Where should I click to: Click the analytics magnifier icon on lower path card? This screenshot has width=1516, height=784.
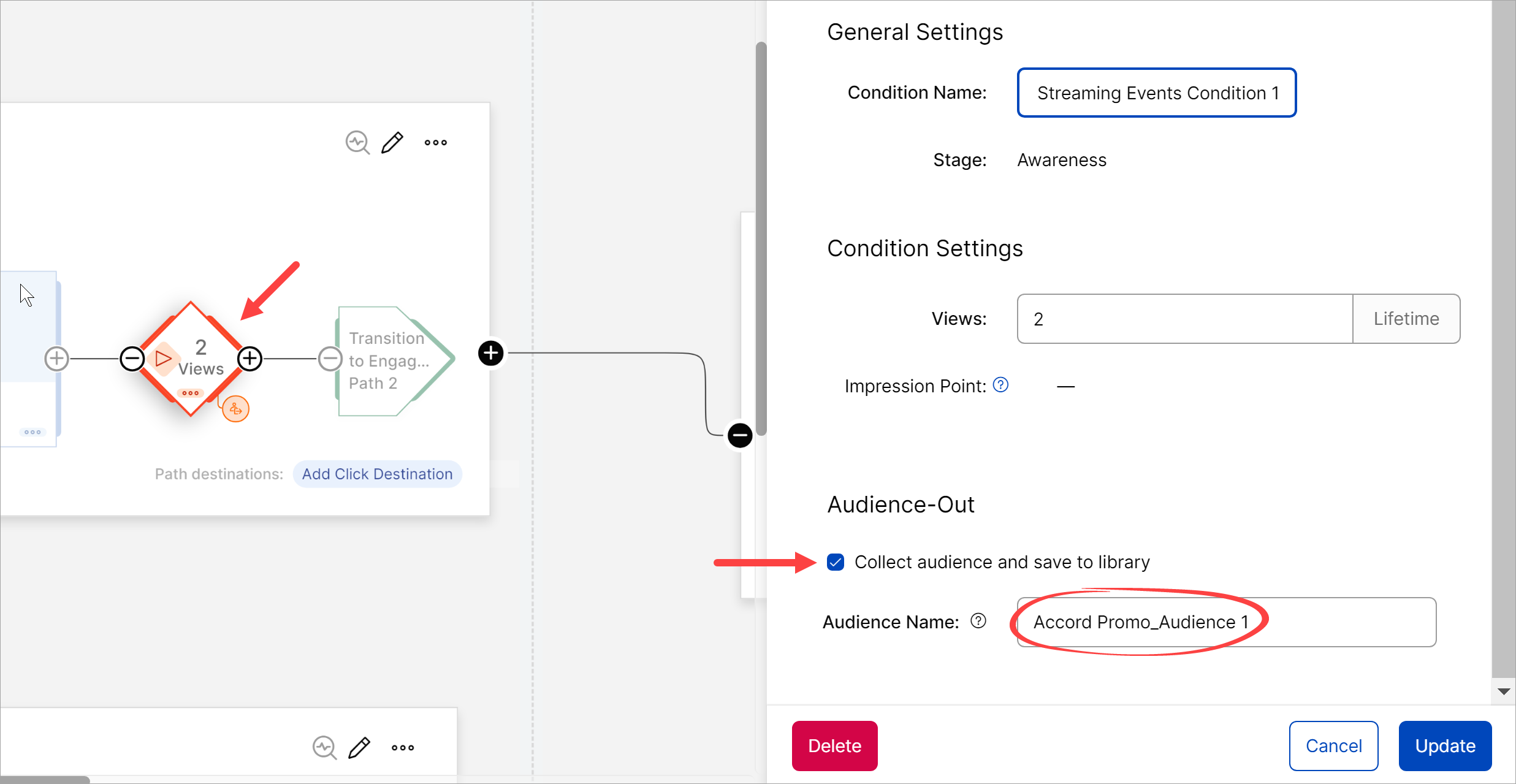coord(324,747)
